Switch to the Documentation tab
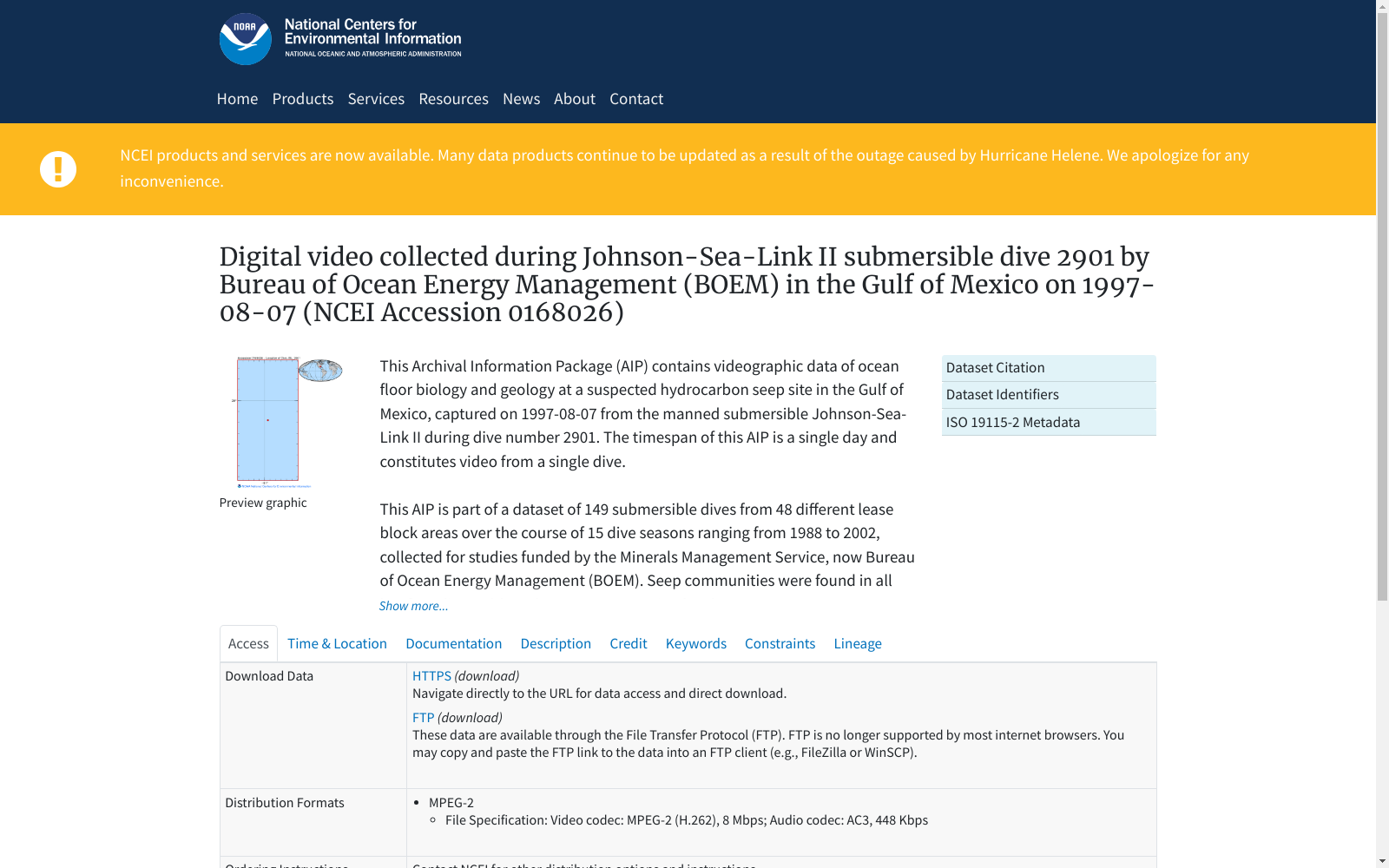 point(454,643)
